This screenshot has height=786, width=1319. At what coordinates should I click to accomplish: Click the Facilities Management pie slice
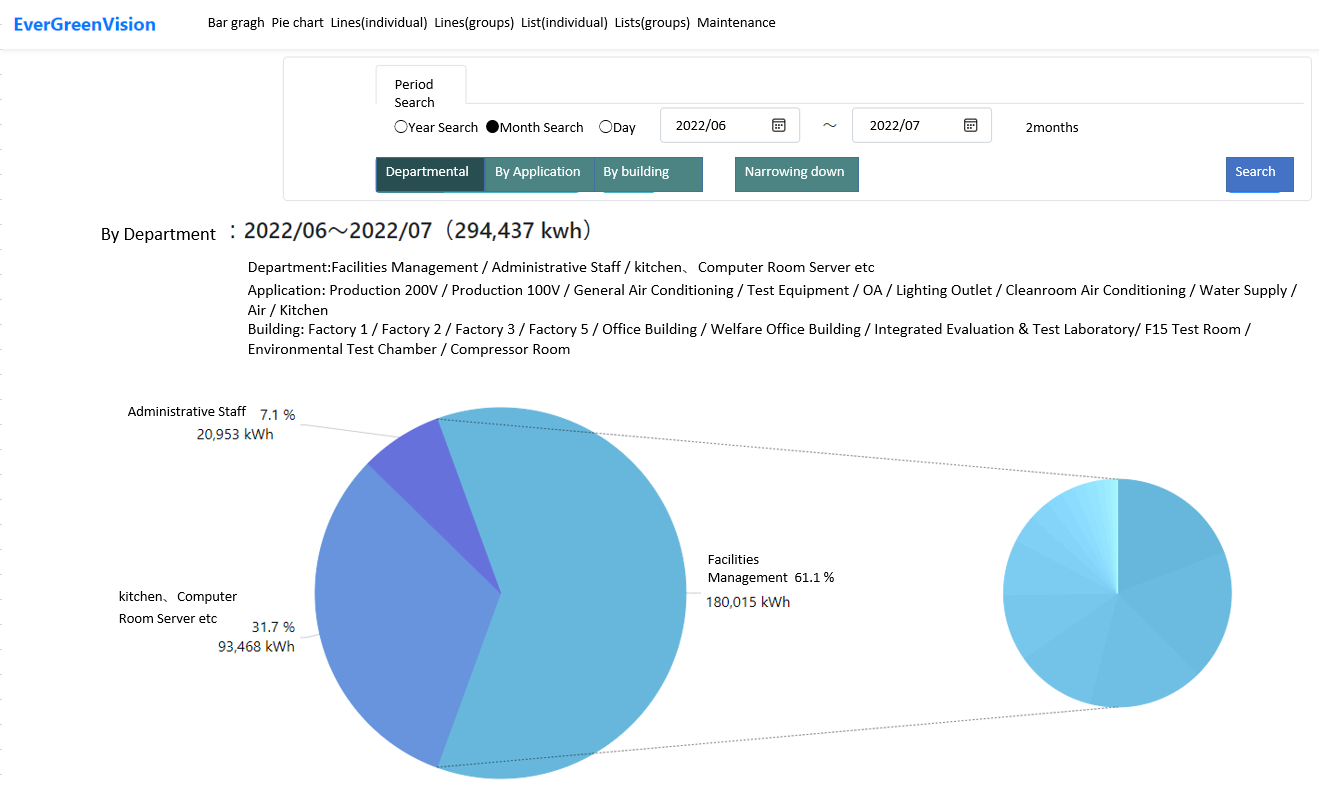[580, 600]
